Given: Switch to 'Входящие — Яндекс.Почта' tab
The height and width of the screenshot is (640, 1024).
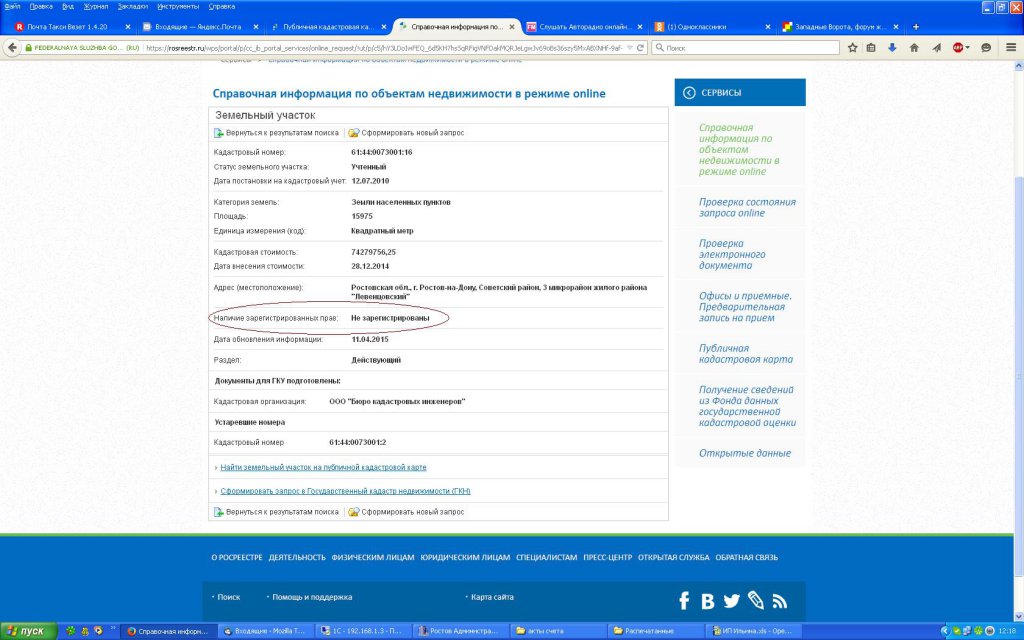Looking at the screenshot, I should pos(198,27).
